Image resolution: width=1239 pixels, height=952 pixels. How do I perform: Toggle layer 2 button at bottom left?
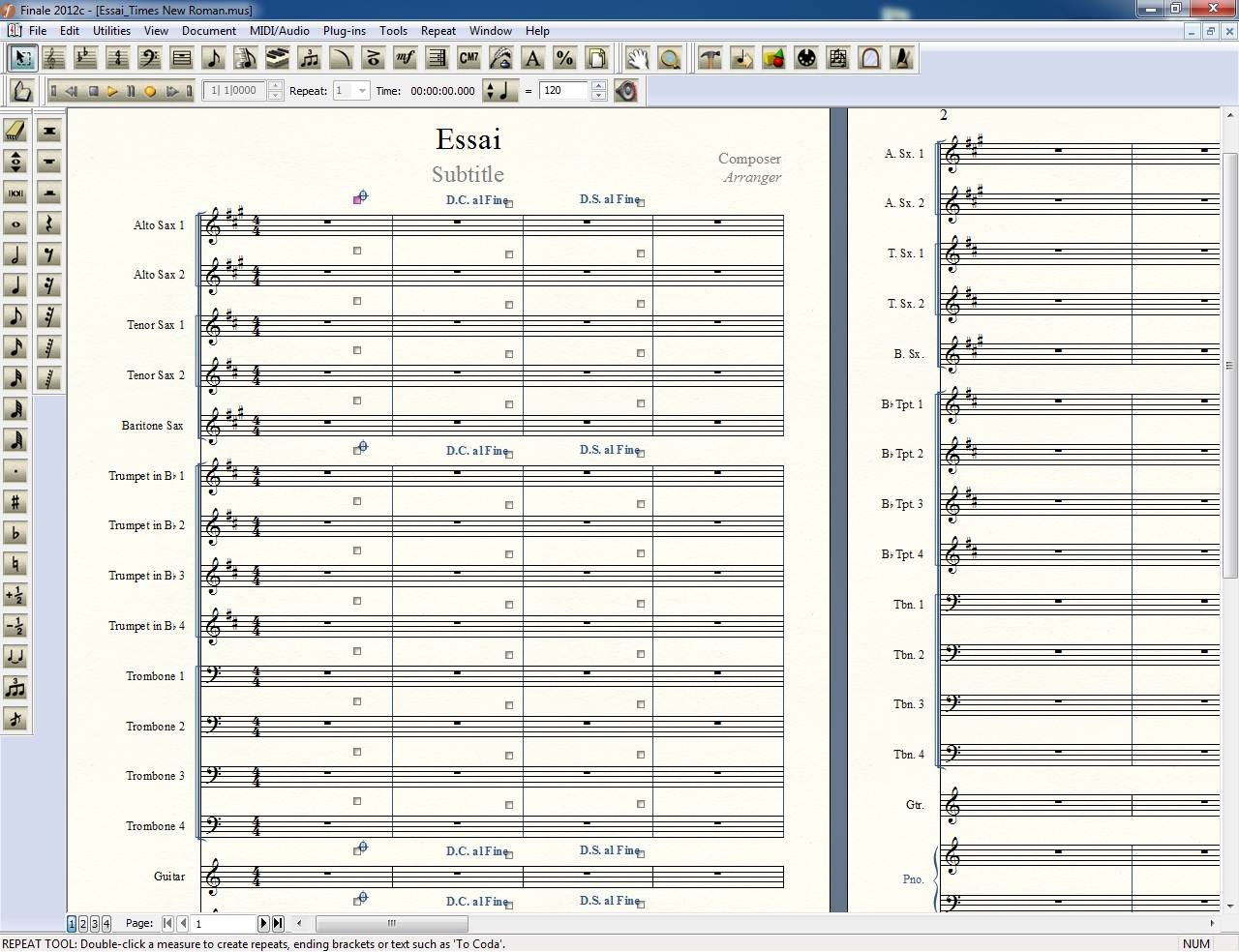coord(83,924)
